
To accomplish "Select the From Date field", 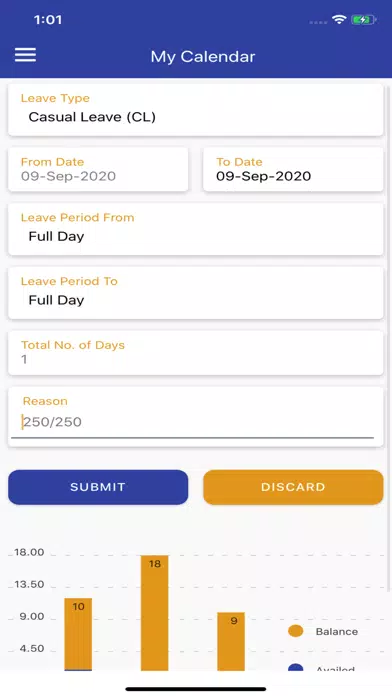I will click(x=98, y=170).
